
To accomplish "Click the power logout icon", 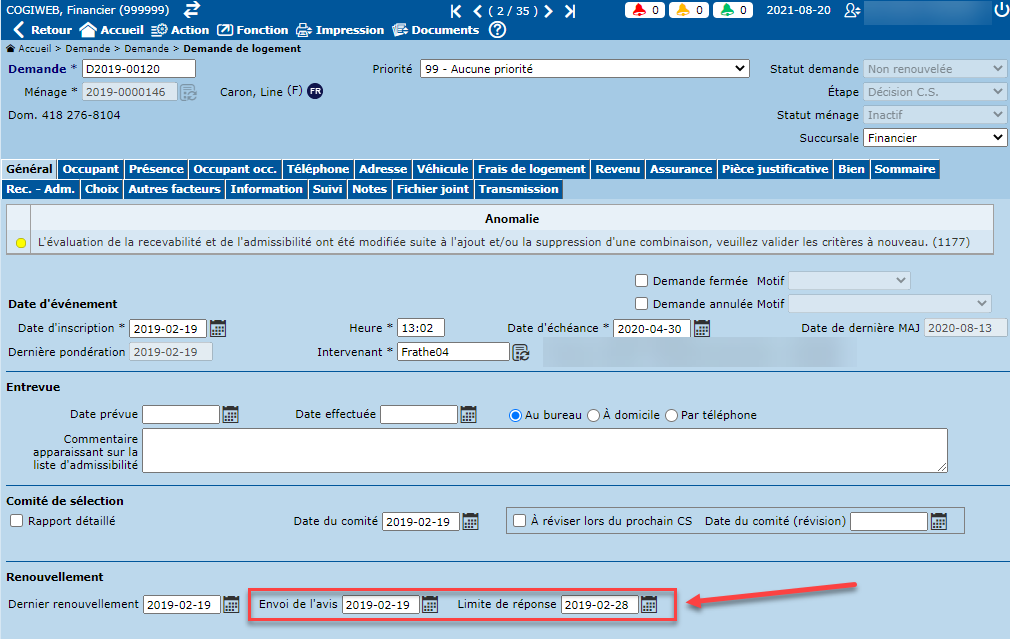I will coord(1001,10).
